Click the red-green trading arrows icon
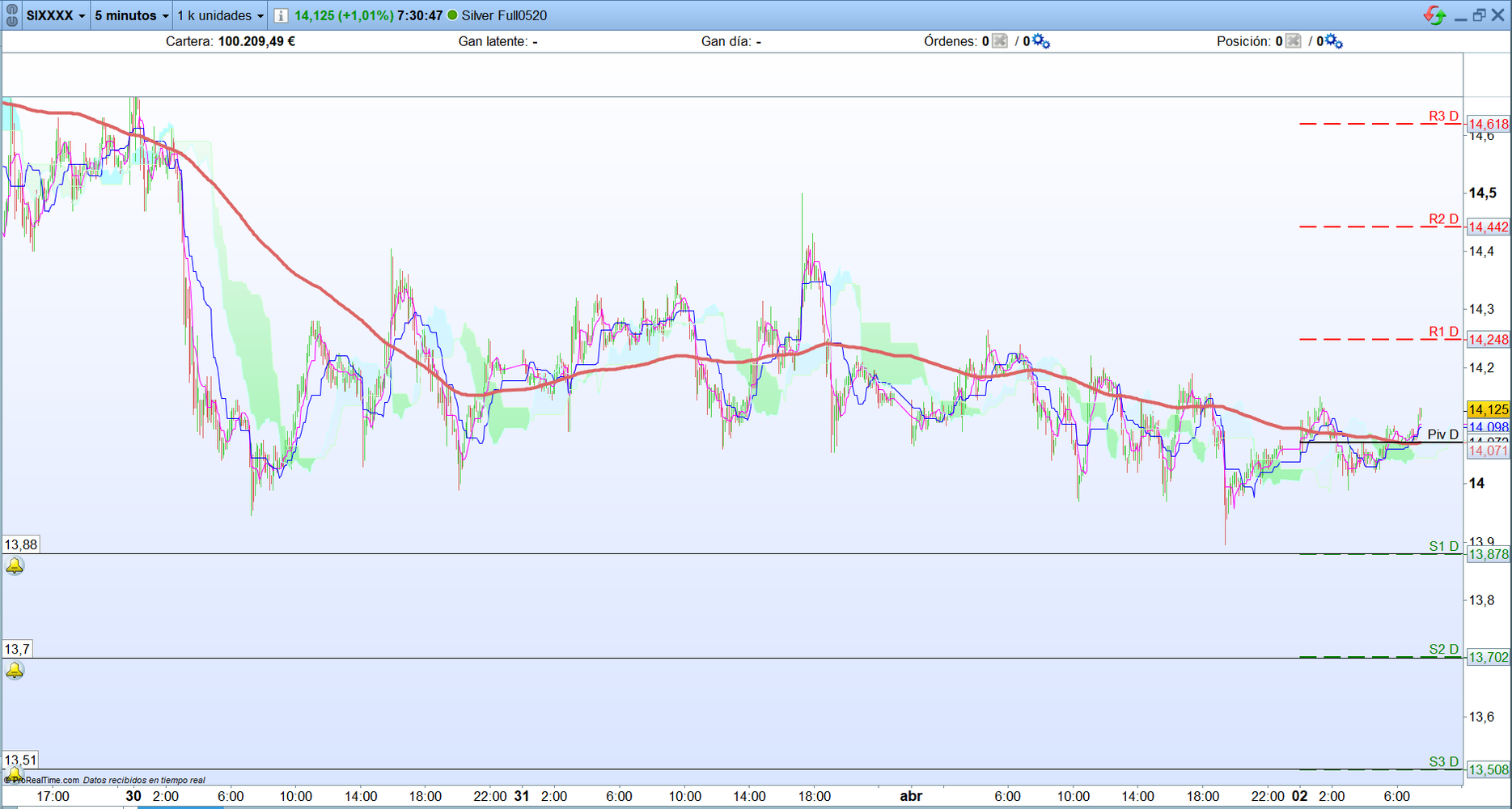The width and height of the screenshot is (1512, 809). click(x=1434, y=15)
